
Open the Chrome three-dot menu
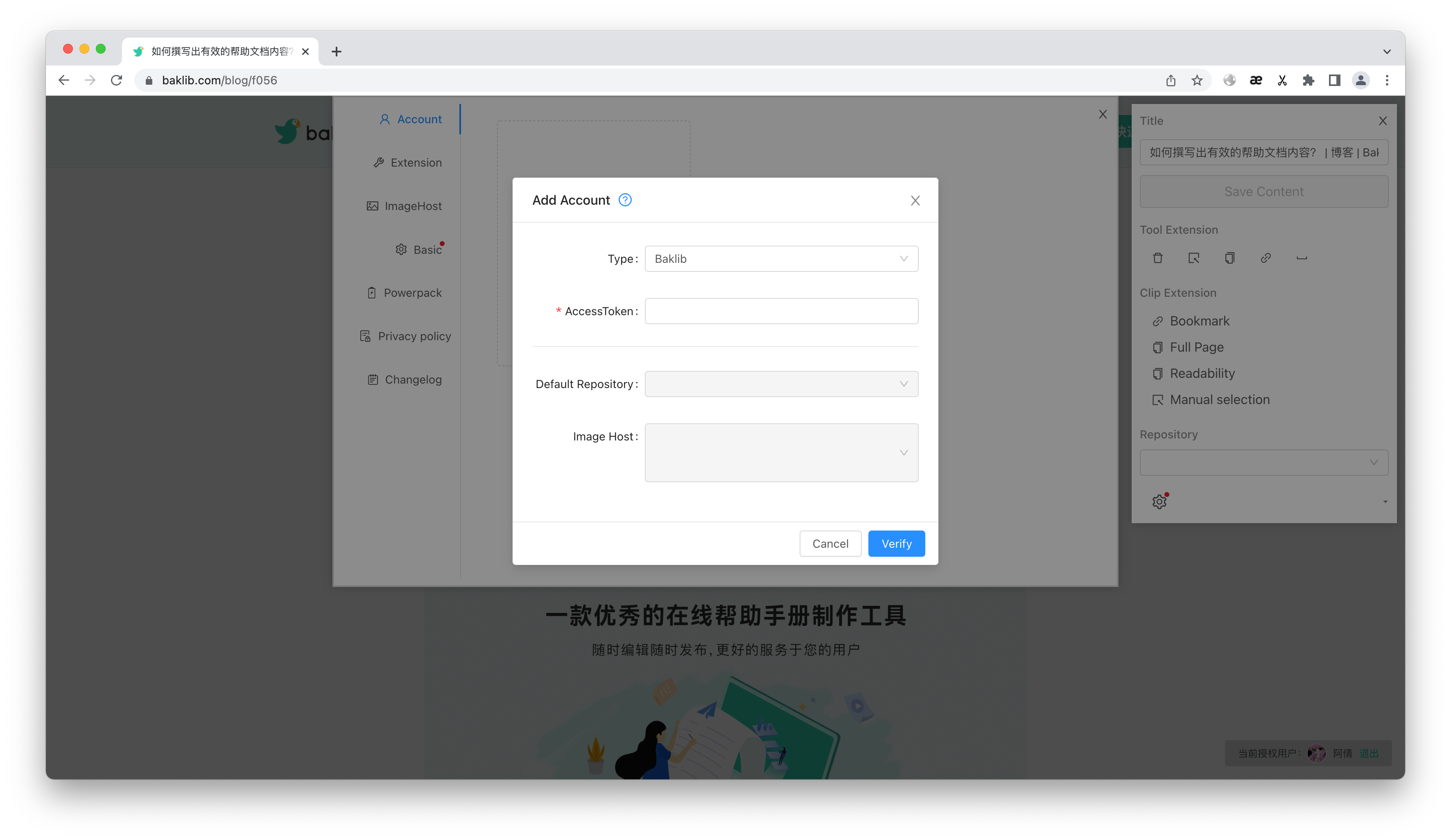1387,80
